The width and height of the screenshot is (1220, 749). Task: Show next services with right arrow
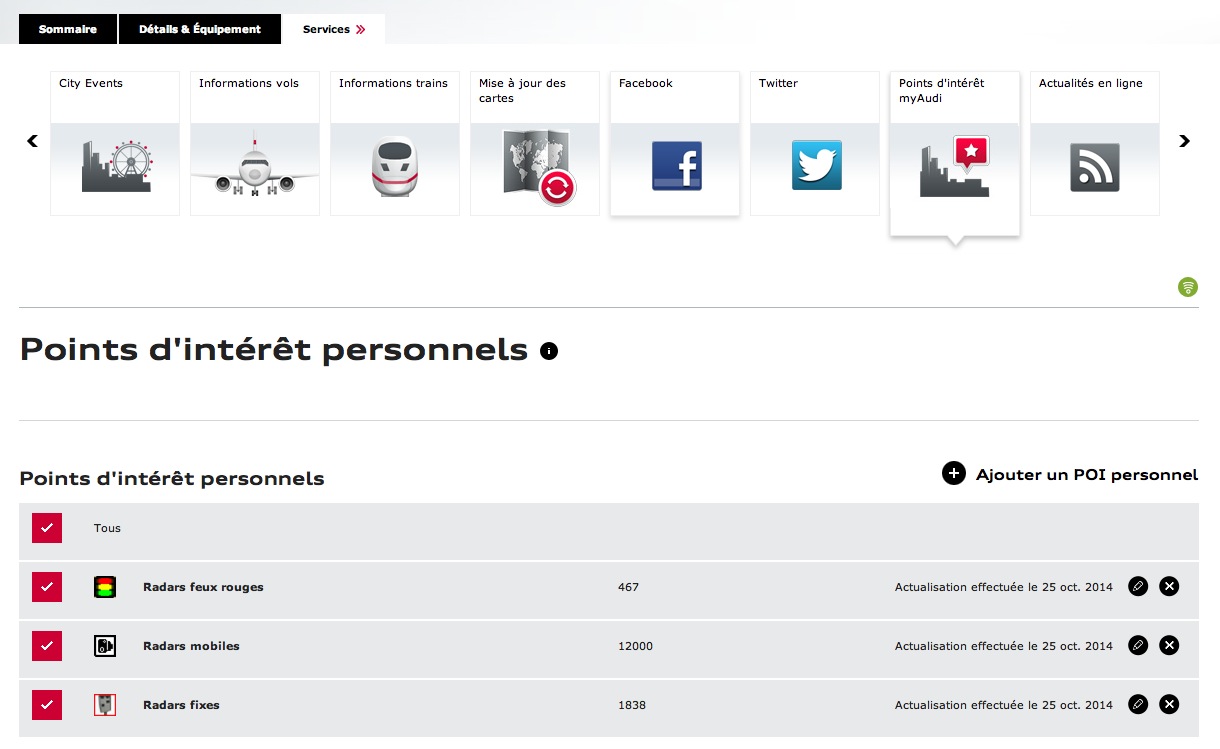[x=1184, y=141]
